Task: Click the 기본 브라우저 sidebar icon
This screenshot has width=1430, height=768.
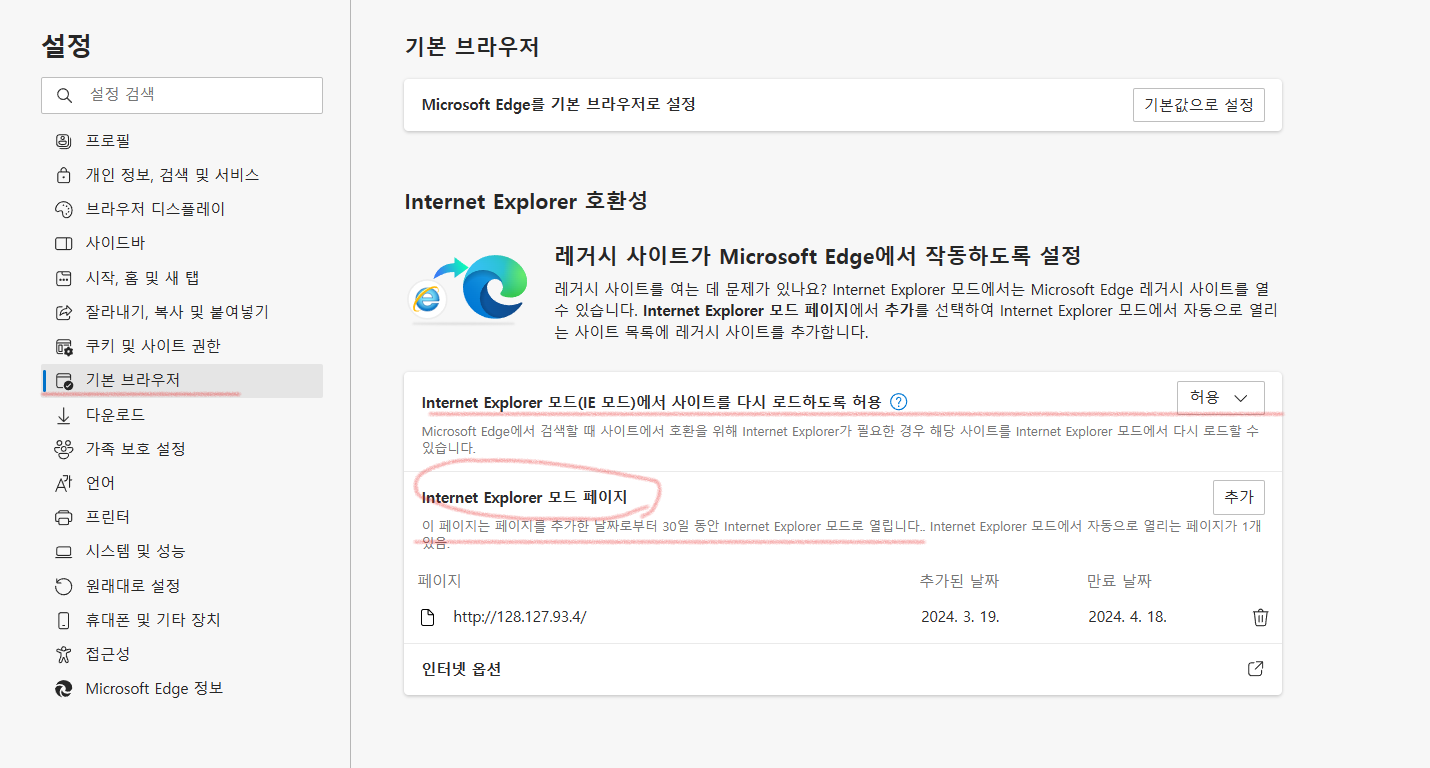Action: (64, 380)
